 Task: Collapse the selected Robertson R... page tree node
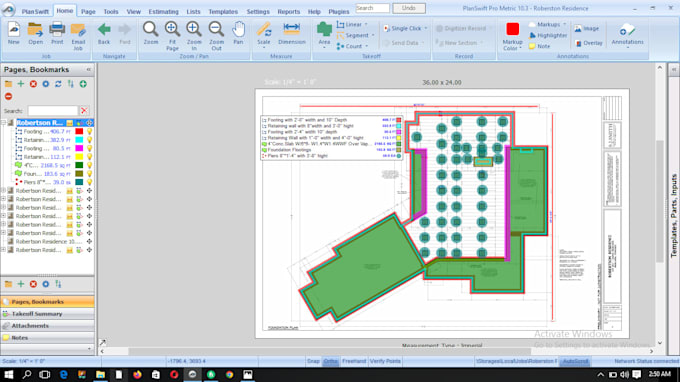[x=3, y=123]
